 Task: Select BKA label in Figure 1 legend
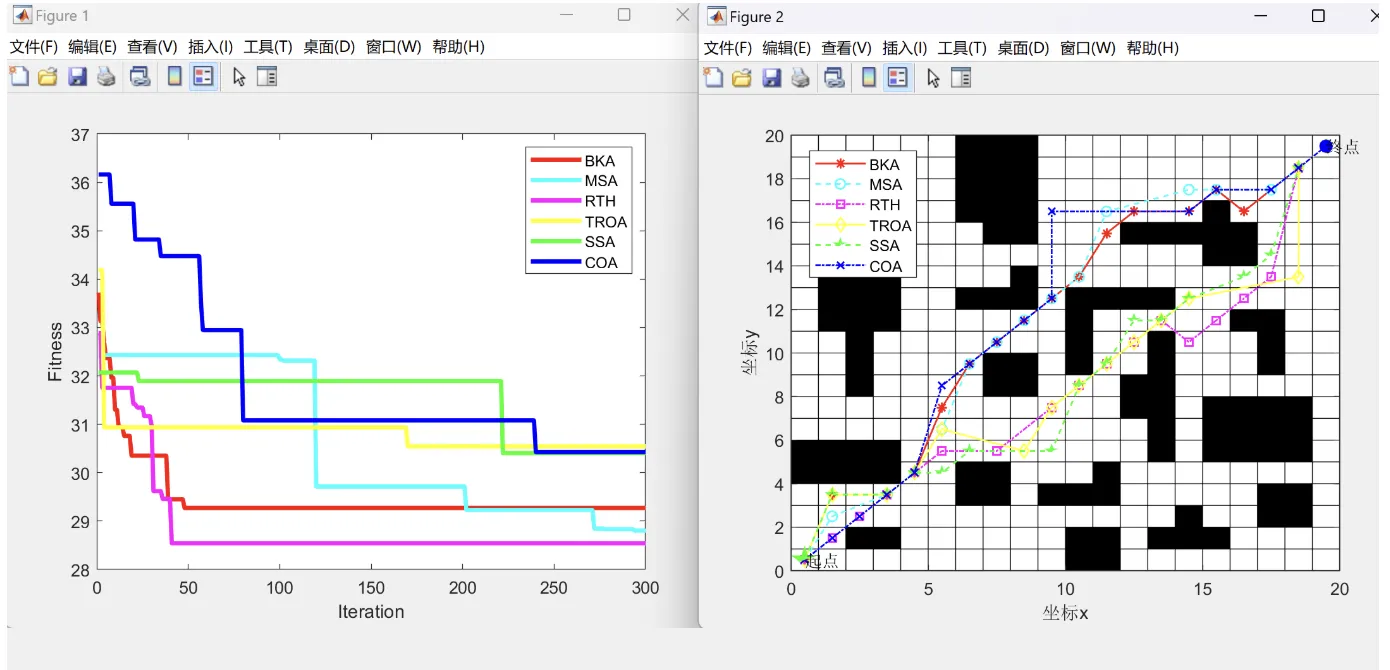[600, 161]
